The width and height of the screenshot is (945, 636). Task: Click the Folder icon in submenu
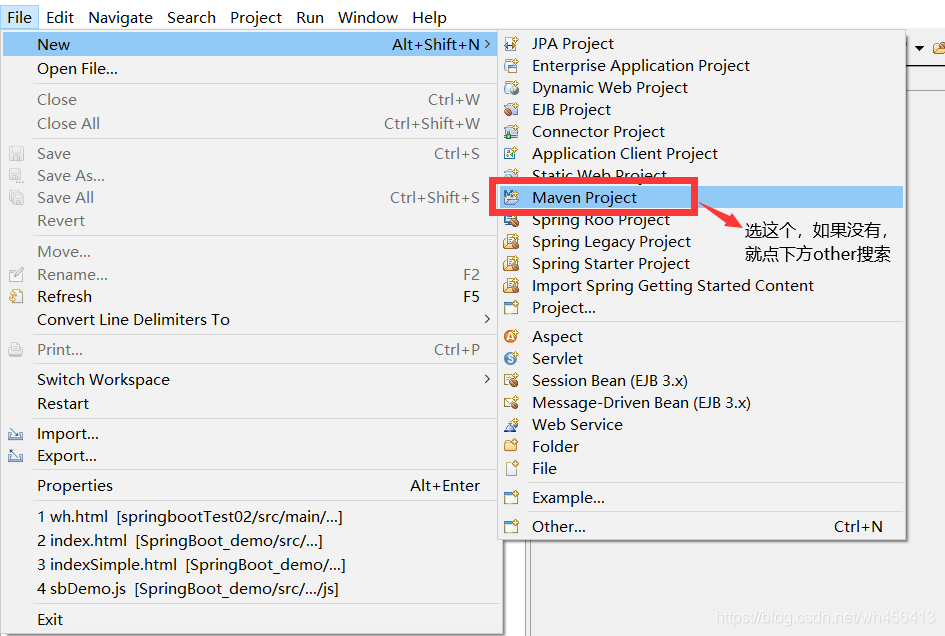(x=511, y=446)
